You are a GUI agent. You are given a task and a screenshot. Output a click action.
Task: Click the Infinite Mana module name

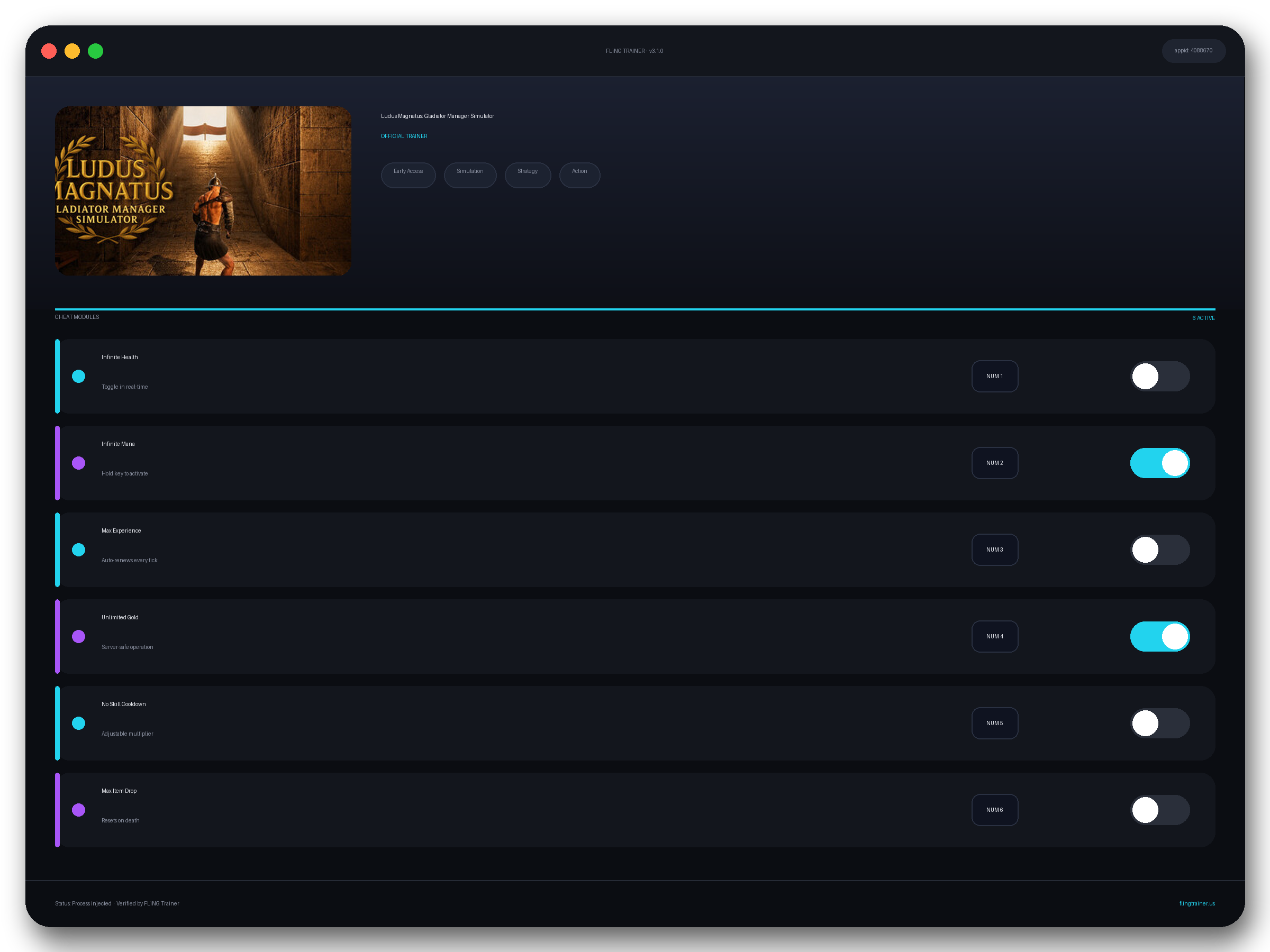(117, 444)
